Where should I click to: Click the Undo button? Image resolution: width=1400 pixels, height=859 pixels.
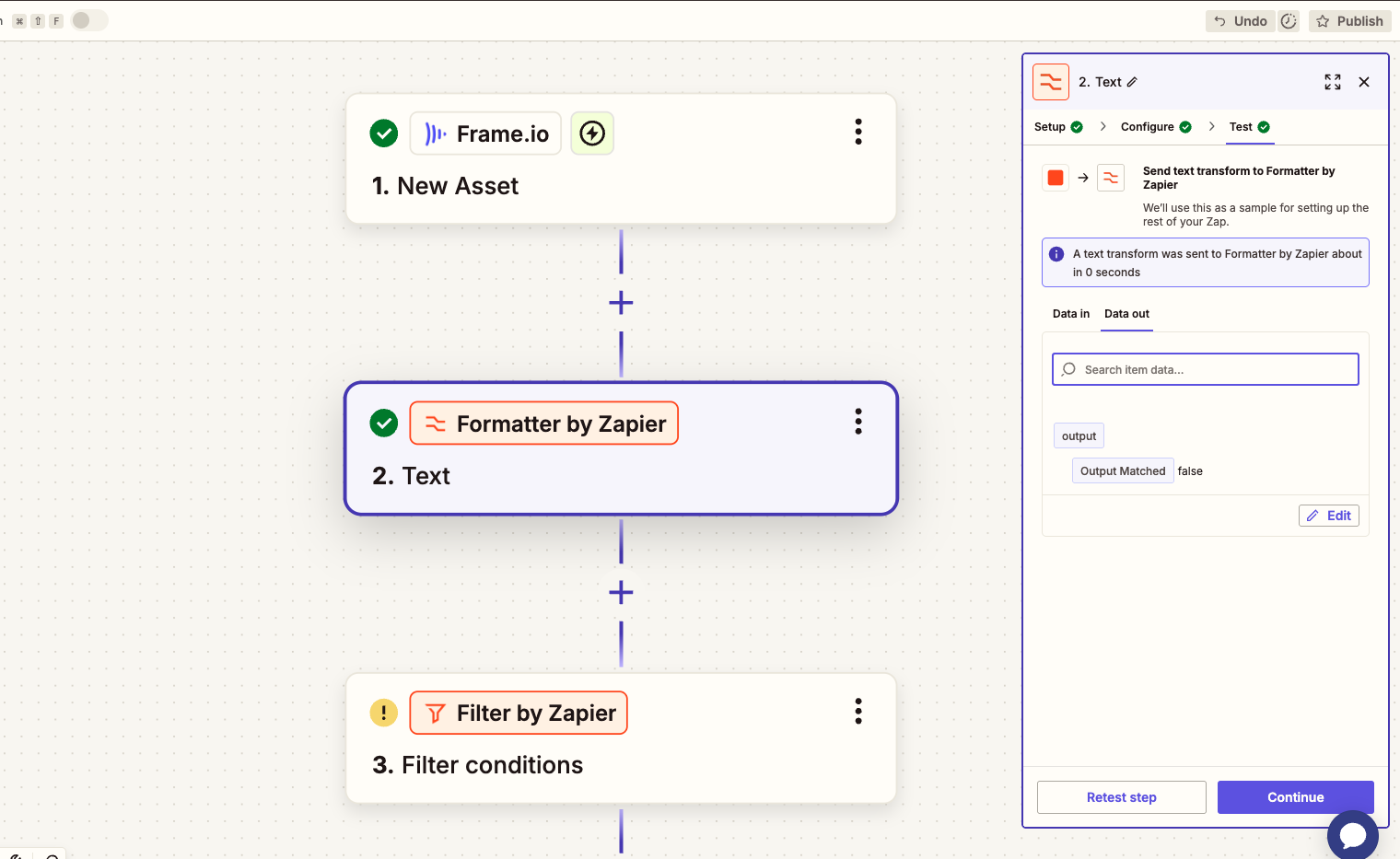[1241, 21]
